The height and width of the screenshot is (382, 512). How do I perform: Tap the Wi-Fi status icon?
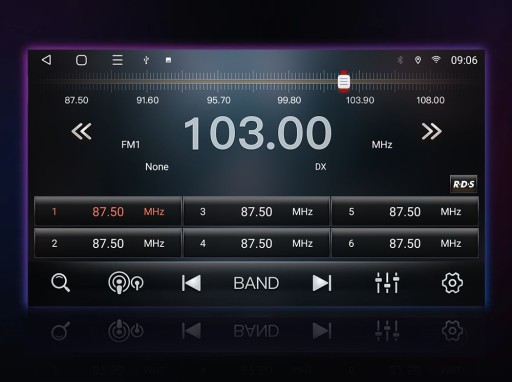click(436, 60)
